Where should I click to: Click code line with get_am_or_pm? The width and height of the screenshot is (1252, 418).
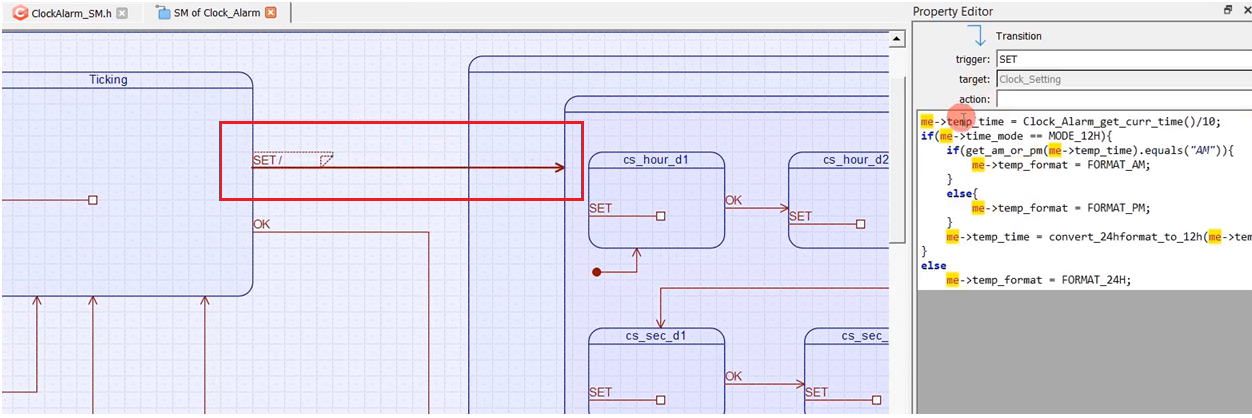tap(1091, 151)
